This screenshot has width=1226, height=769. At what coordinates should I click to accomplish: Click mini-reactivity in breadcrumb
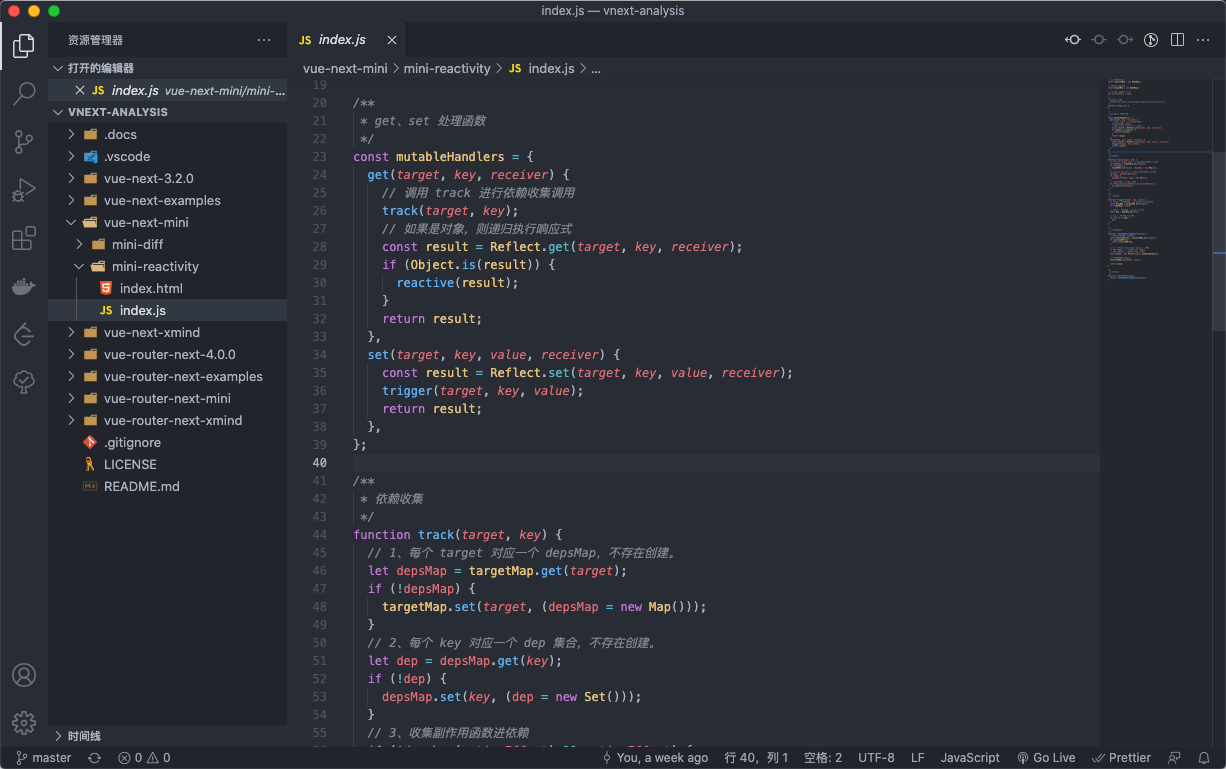[447, 69]
